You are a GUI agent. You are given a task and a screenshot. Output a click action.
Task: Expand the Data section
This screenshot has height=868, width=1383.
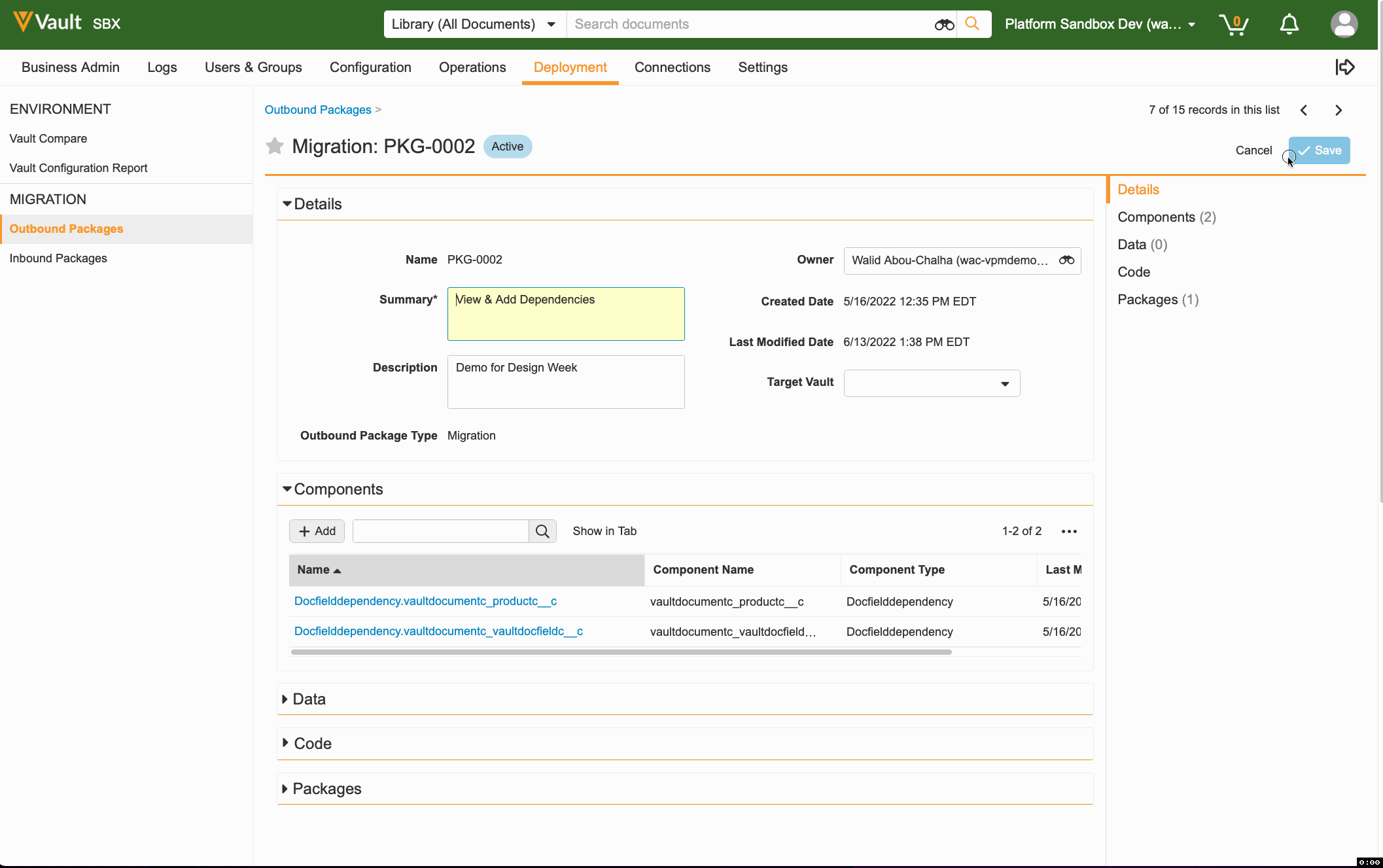tap(304, 699)
